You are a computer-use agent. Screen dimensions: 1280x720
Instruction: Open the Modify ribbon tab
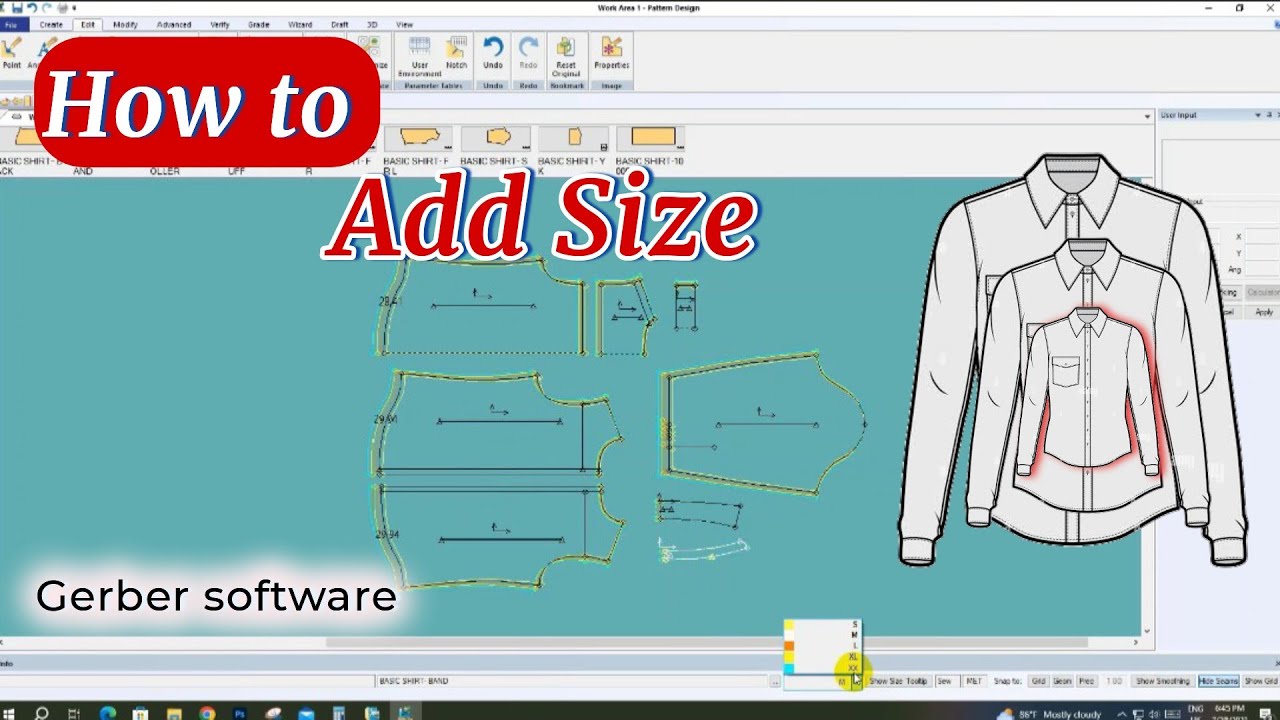tap(125, 24)
